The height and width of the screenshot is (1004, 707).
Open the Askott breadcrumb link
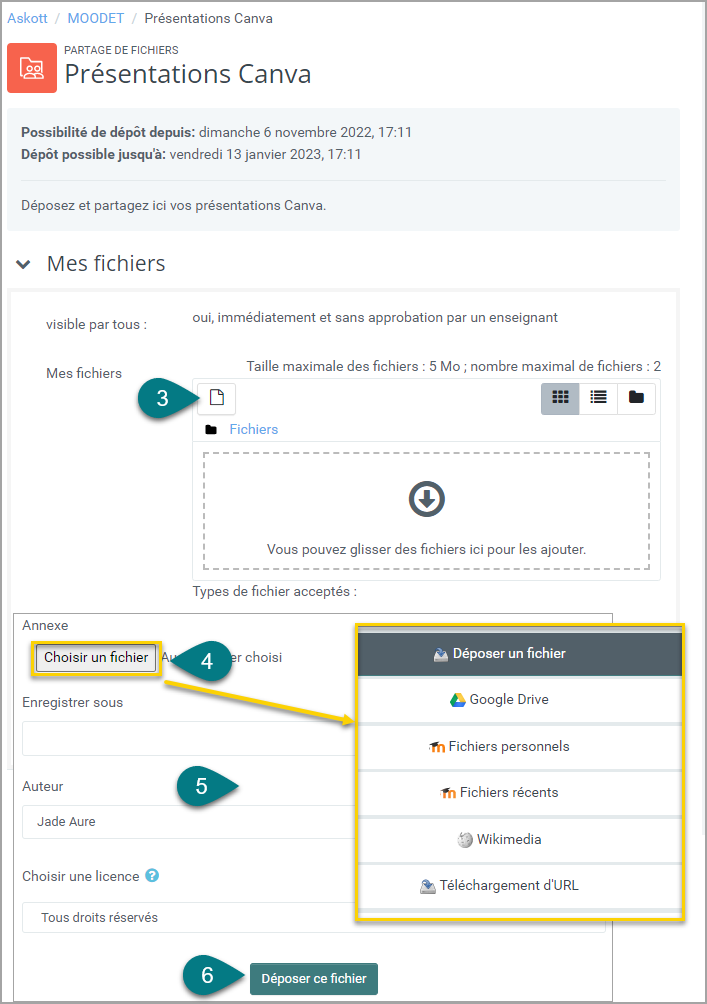click(28, 19)
